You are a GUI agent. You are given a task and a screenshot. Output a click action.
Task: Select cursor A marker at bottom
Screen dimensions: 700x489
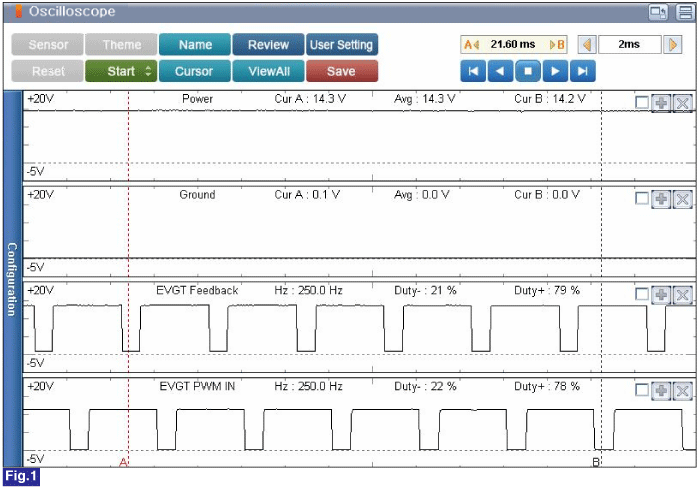[124, 462]
